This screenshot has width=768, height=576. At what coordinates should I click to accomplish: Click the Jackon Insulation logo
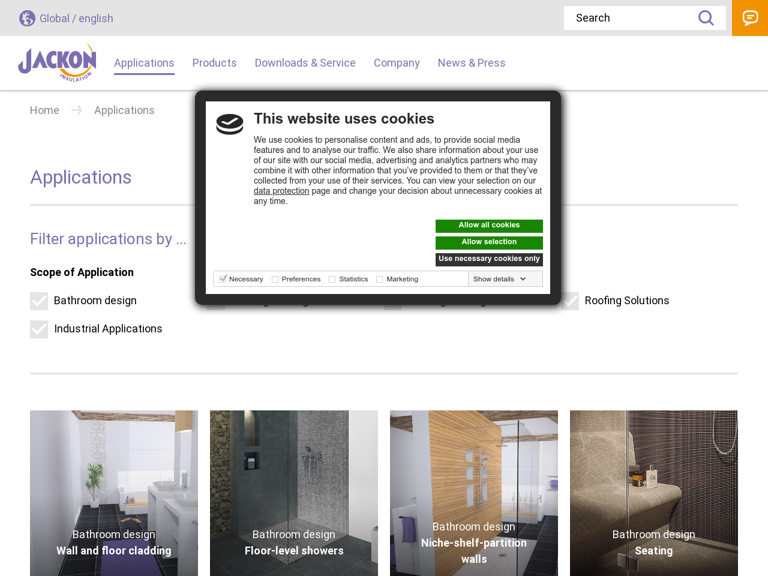(x=57, y=62)
